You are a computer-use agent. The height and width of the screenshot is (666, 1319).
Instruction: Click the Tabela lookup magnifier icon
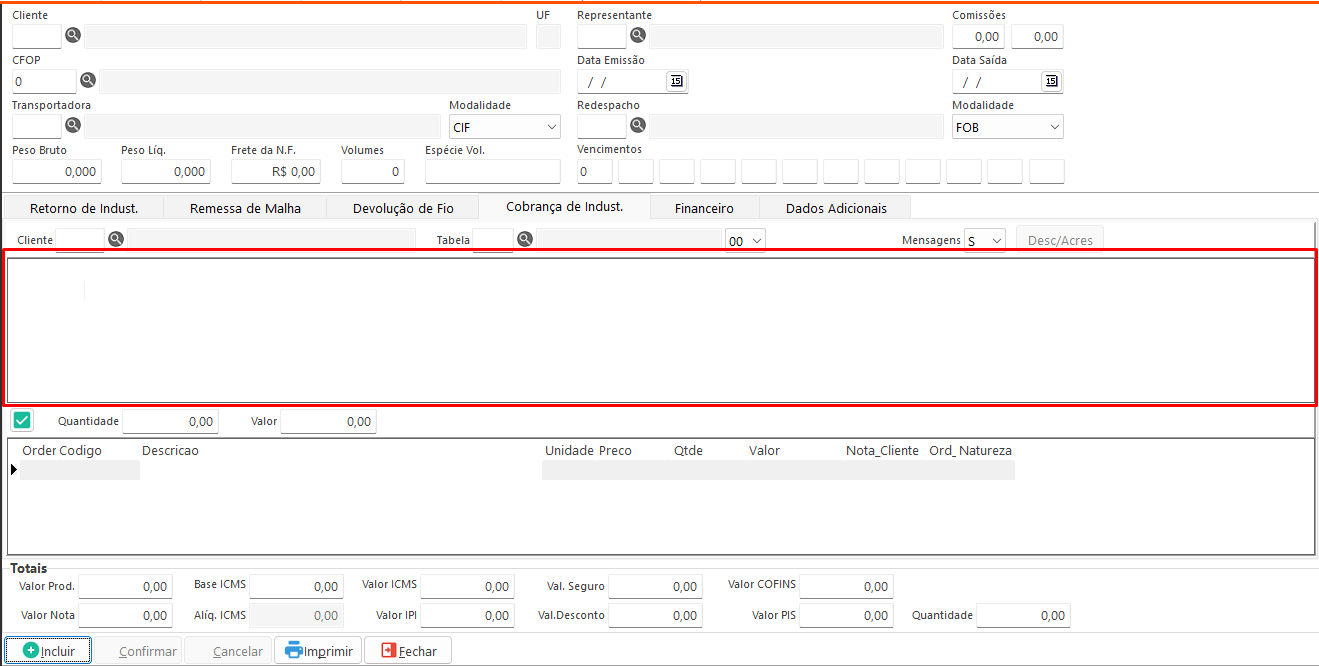tap(524, 239)
